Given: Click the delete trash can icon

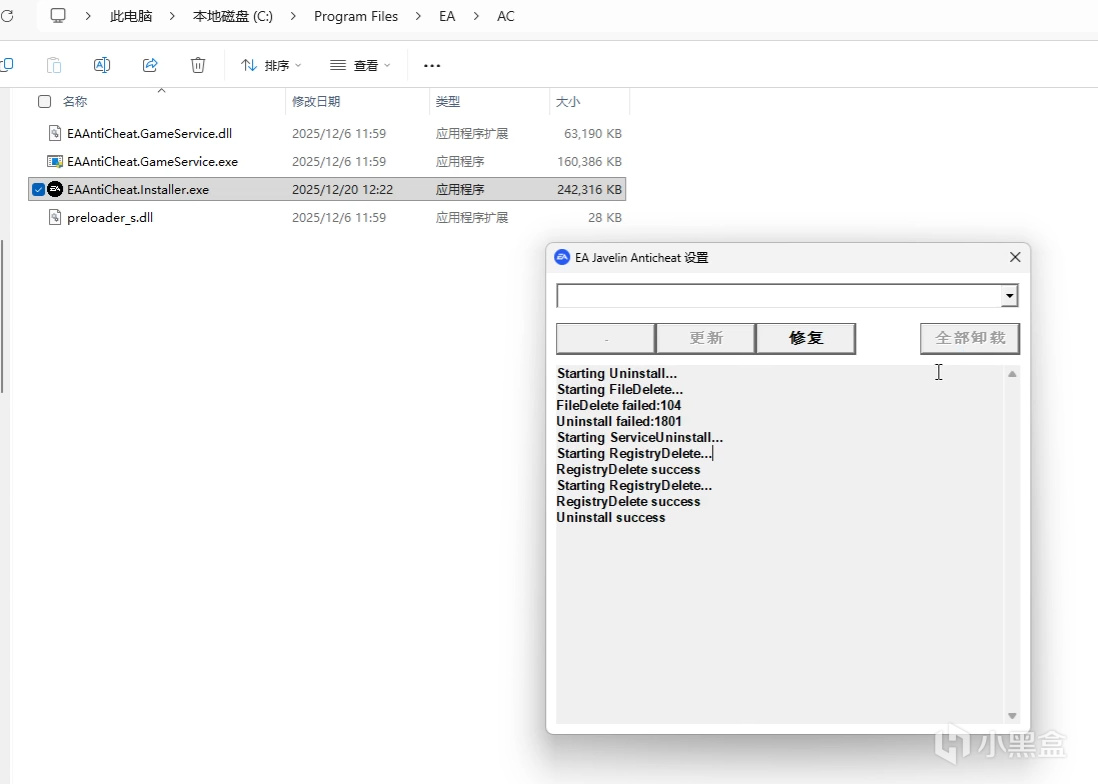Looking at the screenshot, I should click(198, 65).
